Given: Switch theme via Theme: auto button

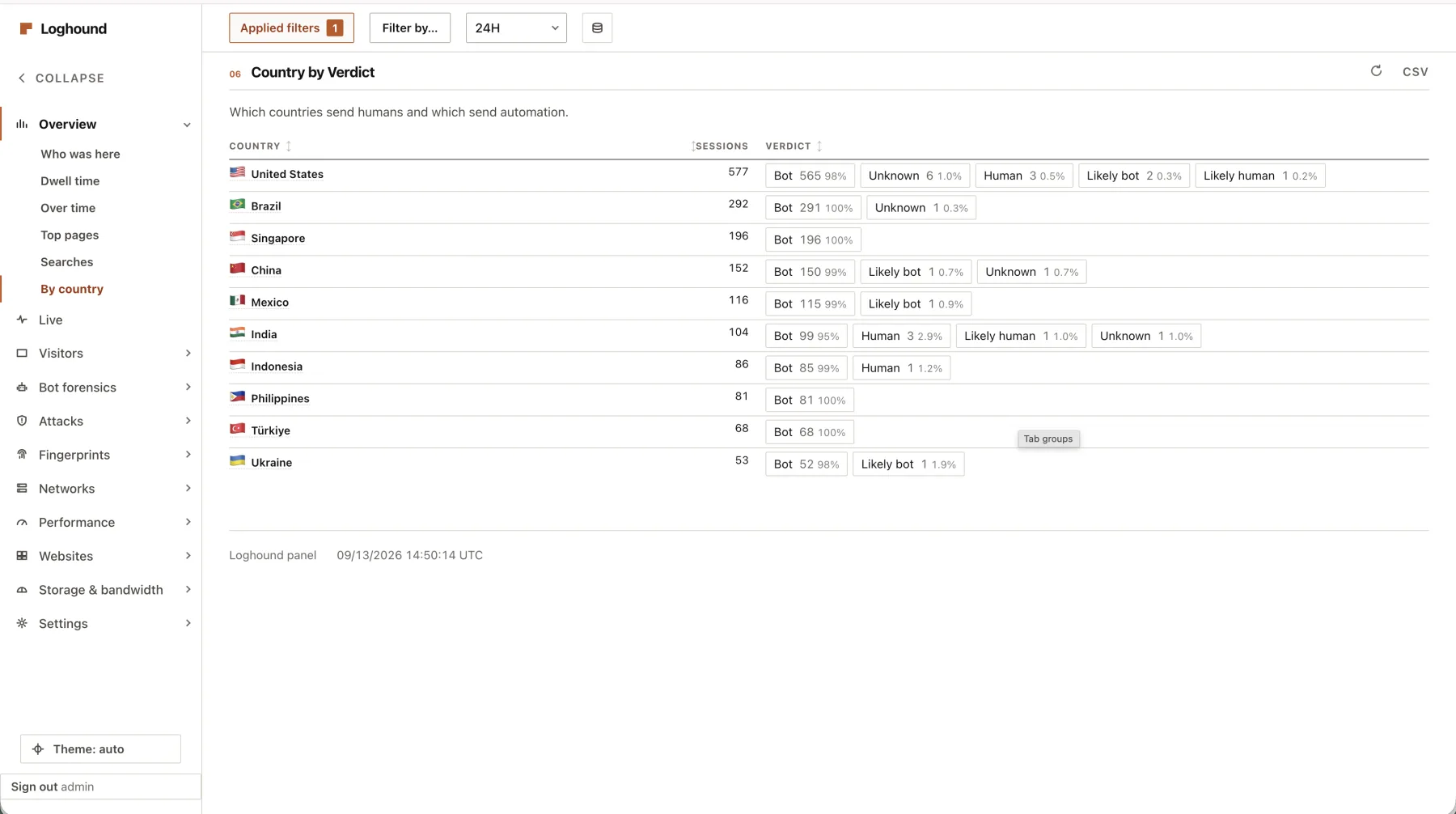Looking at the screenshot, I should [x=100, y=749].
